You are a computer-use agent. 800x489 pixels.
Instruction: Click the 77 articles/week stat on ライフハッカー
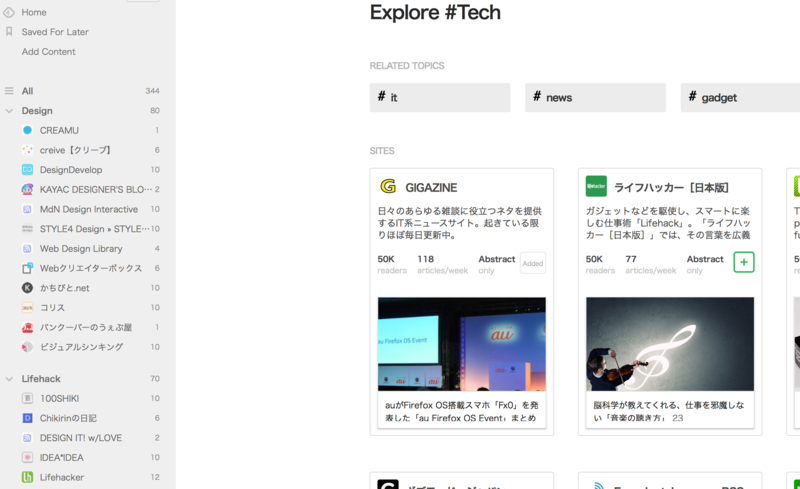pyautogui.click(x=651, y=264)
